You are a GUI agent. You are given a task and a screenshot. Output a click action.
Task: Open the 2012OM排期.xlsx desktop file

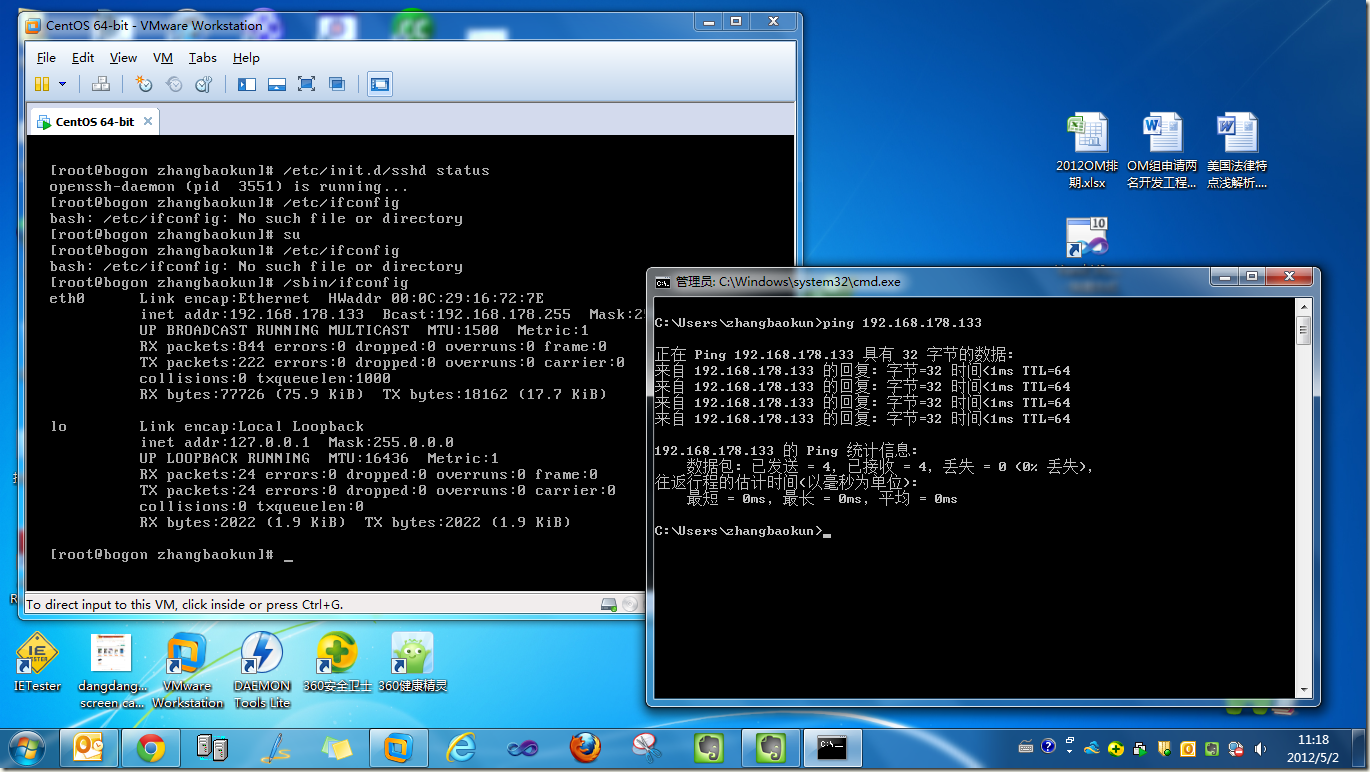click(1087, 151)
